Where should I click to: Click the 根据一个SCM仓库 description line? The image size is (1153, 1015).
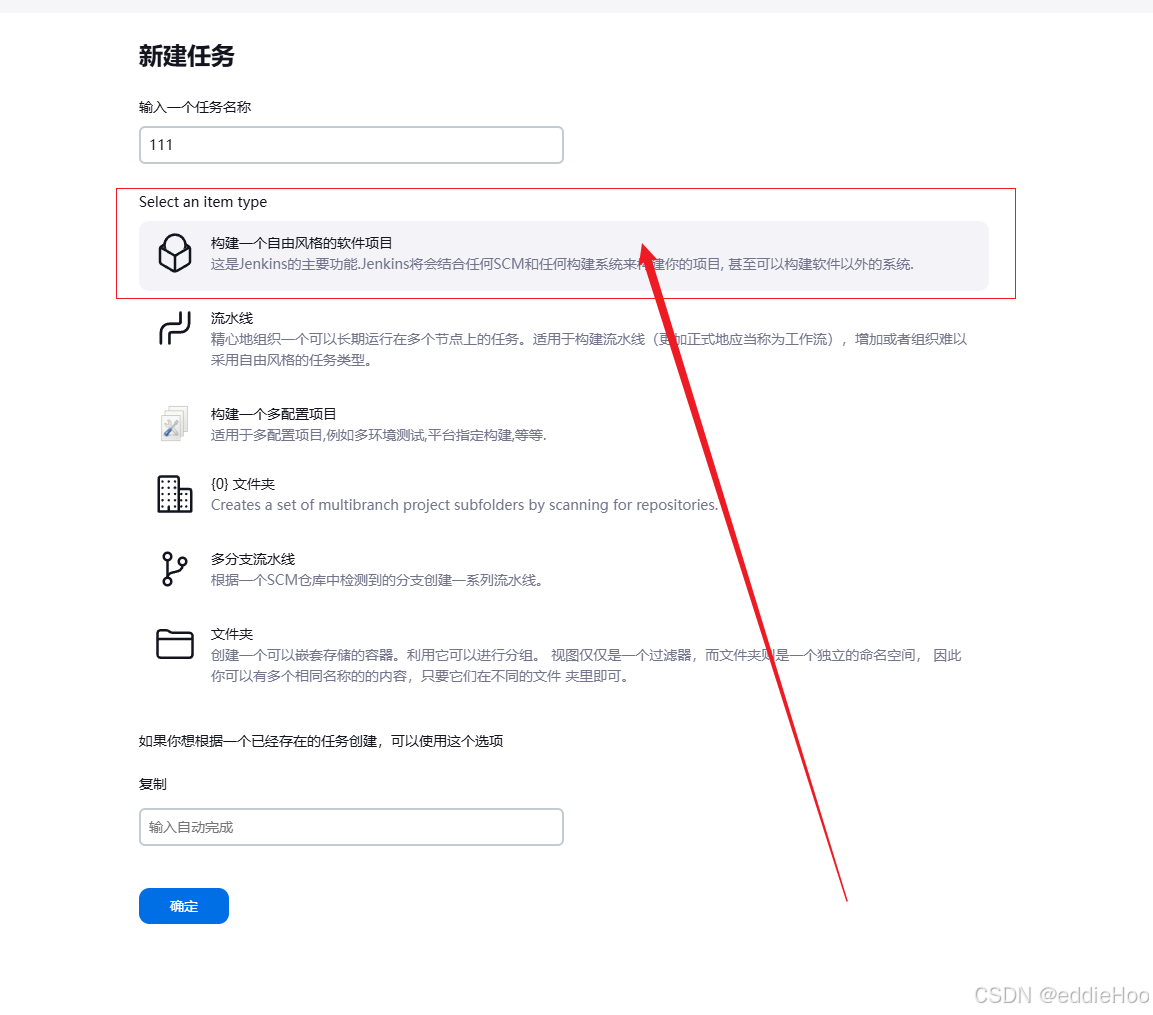(376, 580)
